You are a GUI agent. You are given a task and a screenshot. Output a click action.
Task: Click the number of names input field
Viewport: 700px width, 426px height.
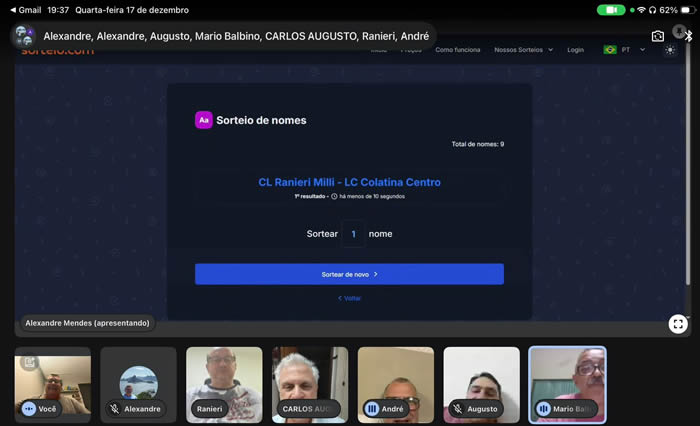click(353, 234)
